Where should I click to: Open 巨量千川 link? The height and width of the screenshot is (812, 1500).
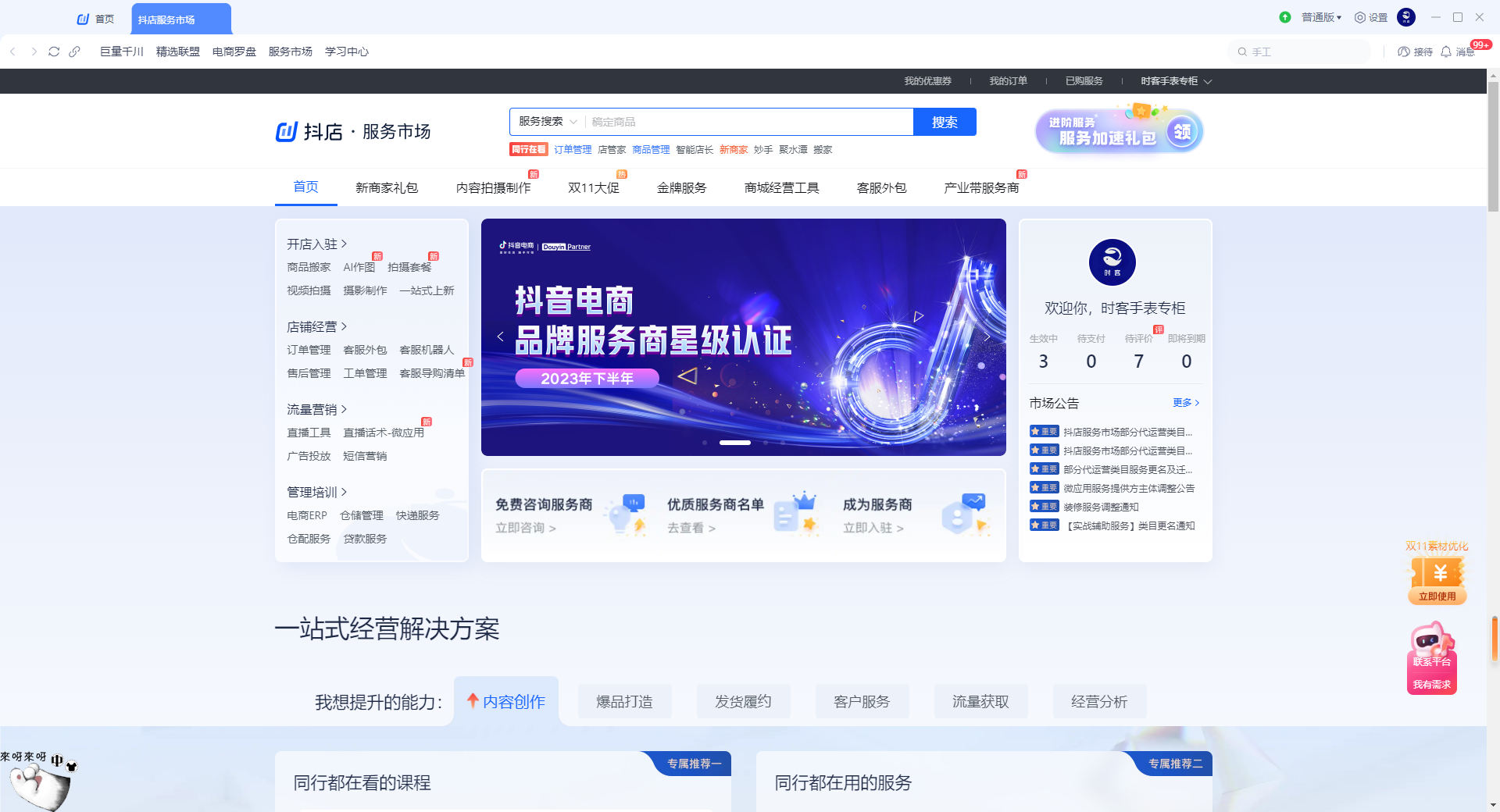point(122,52)
